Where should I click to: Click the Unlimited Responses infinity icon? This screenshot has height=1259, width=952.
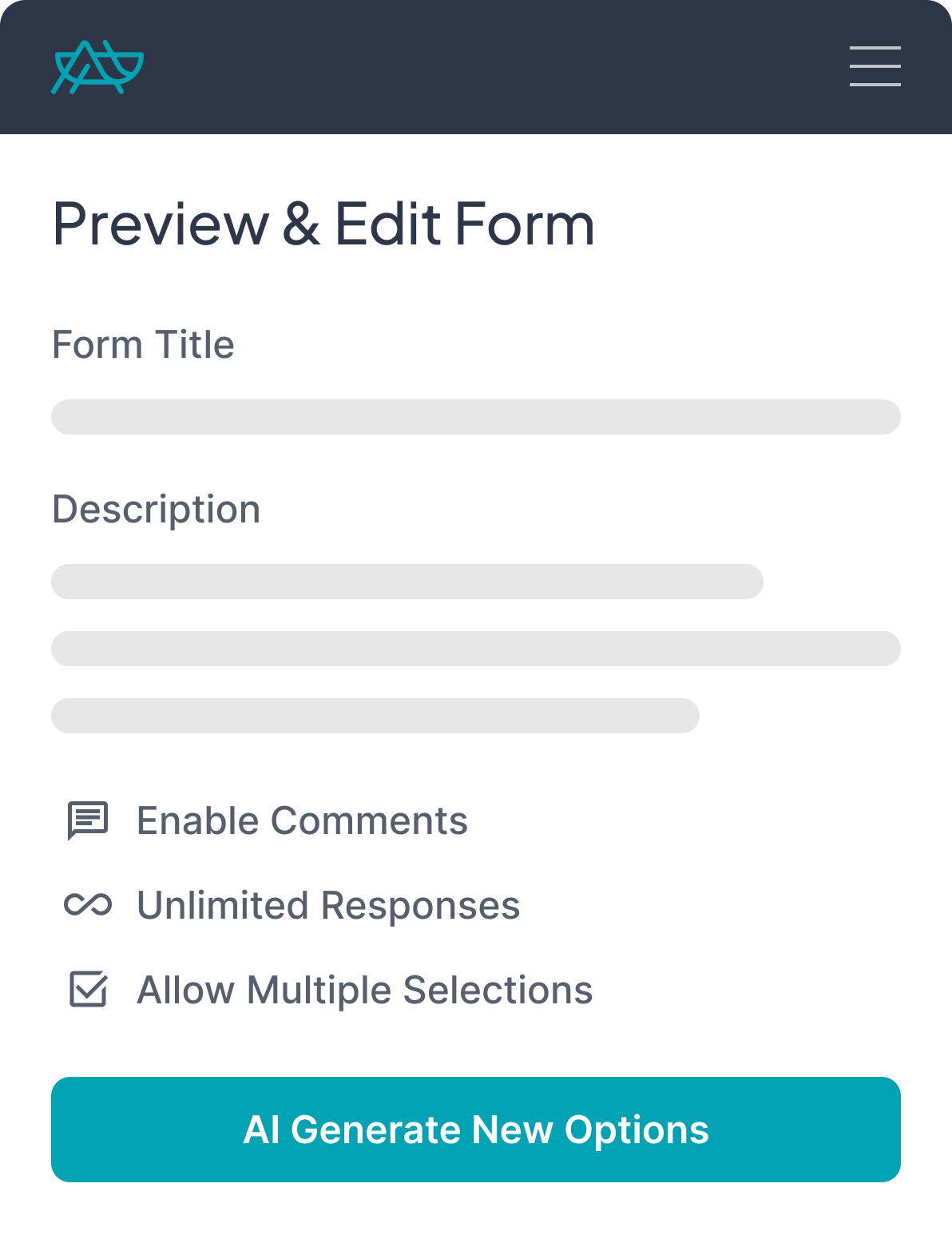88,905
